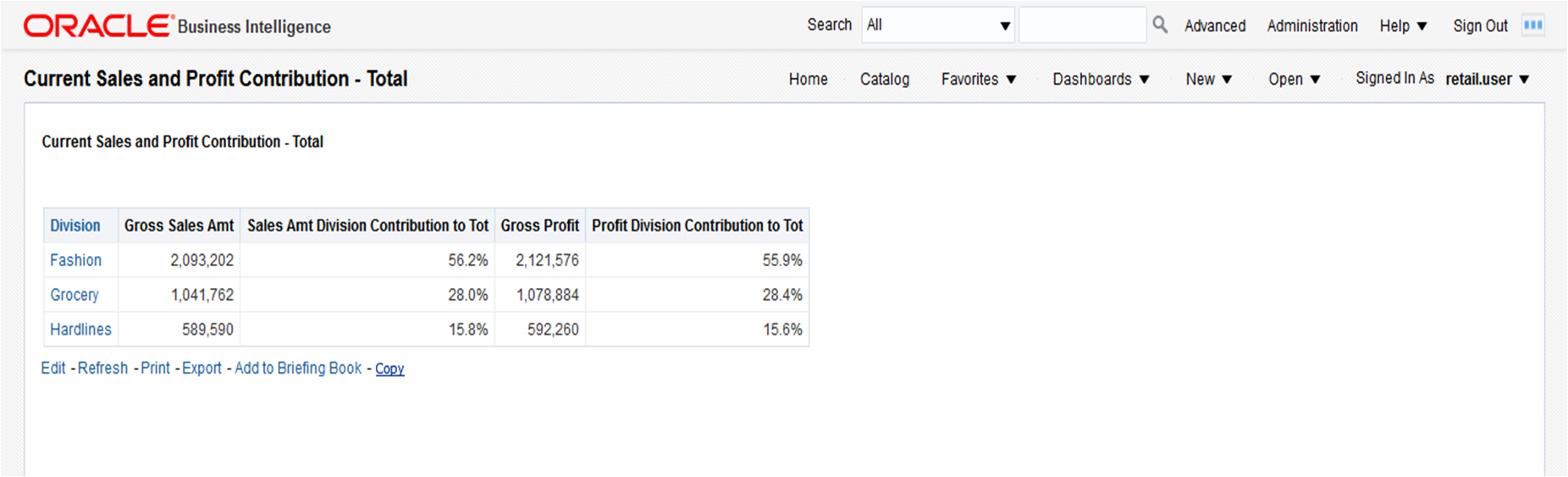Select the 56.2% contribution cell
The image size is (1568, 477).
pyautogui.click(x=367, y=260)
